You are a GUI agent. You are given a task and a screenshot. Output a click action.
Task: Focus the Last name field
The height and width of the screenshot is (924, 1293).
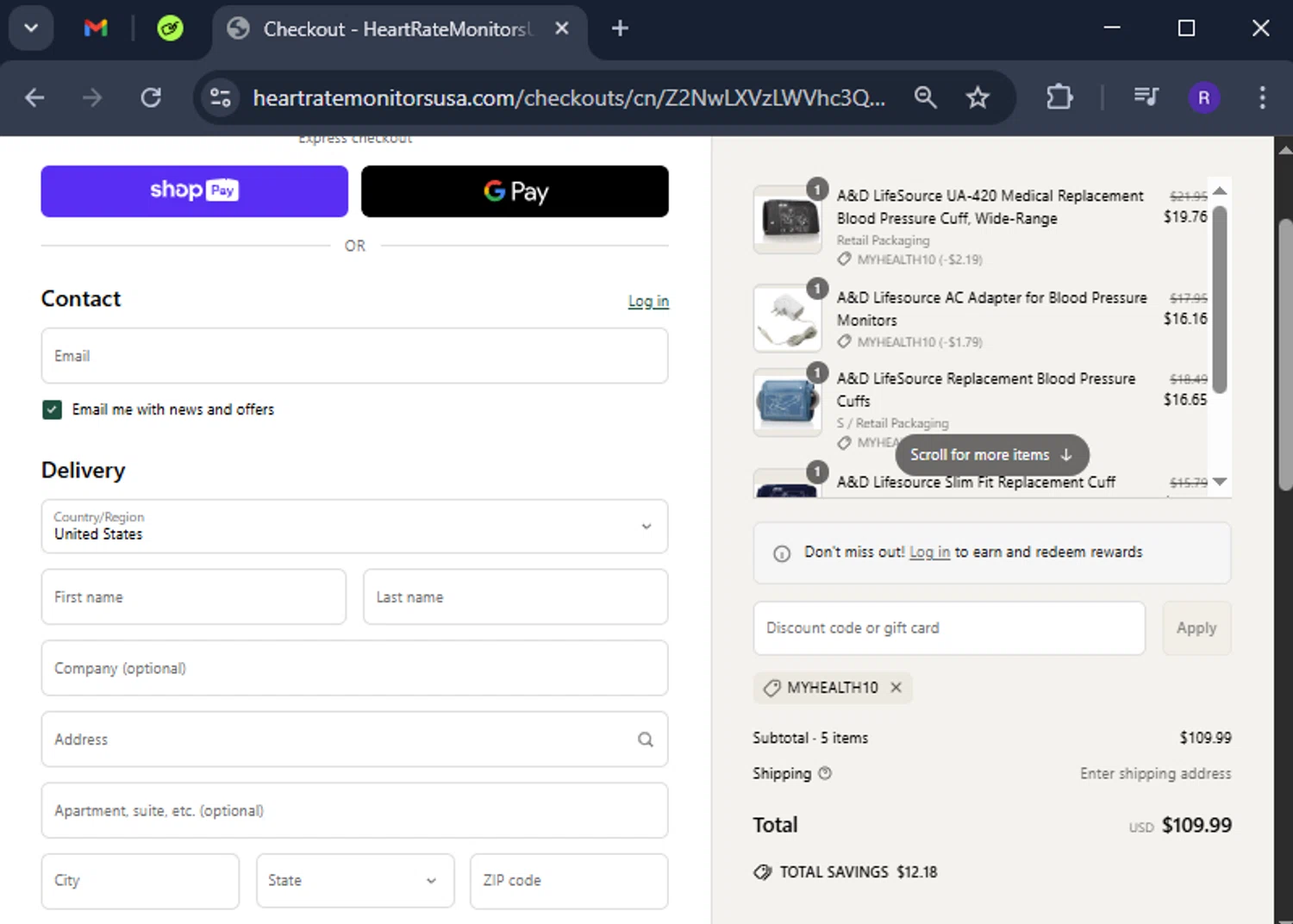click(515, 596)
